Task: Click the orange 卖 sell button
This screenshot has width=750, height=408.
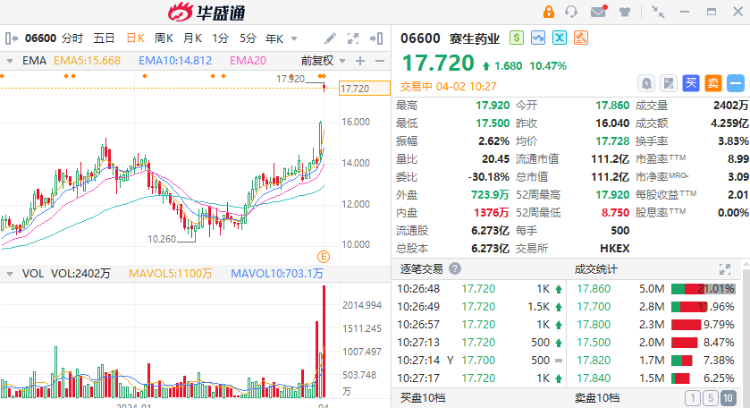Action: pos(713,83)
